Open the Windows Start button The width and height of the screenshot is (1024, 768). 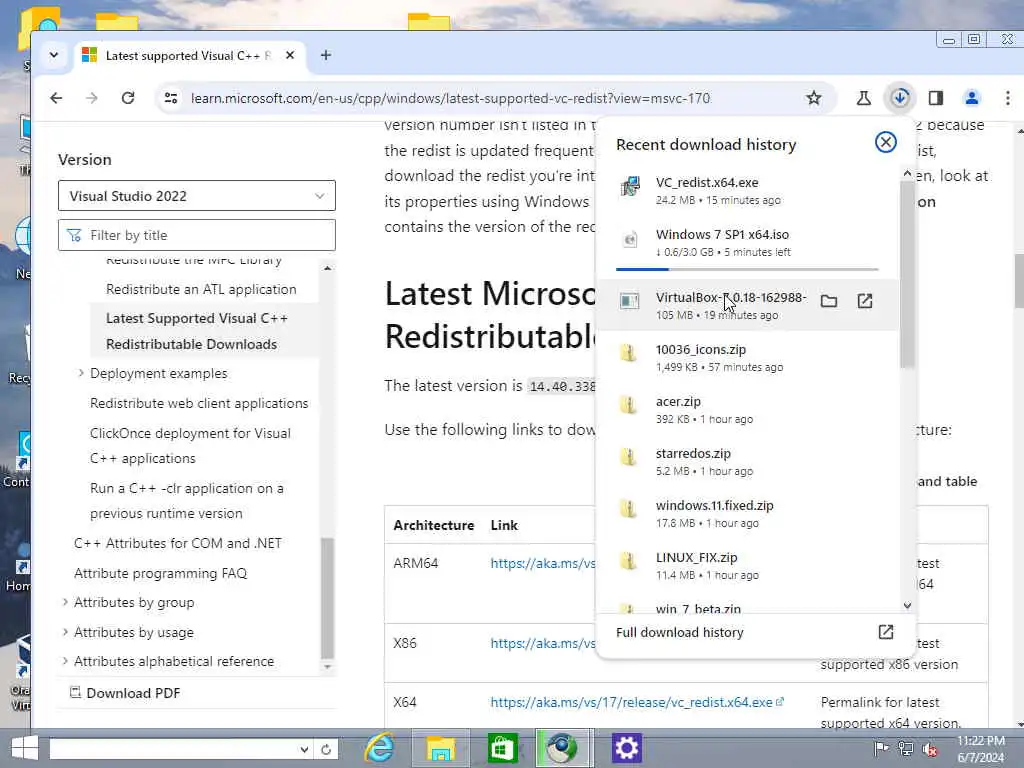[x=24, y=748]
